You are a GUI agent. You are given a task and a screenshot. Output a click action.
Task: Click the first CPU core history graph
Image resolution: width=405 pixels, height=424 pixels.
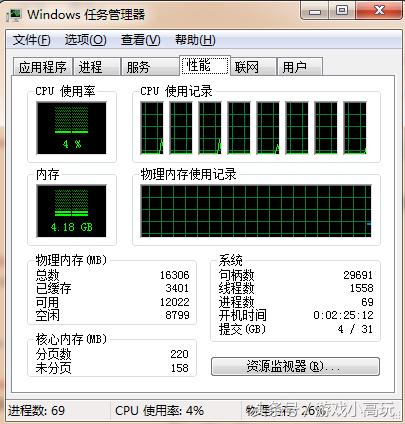(x=152, y=128)
